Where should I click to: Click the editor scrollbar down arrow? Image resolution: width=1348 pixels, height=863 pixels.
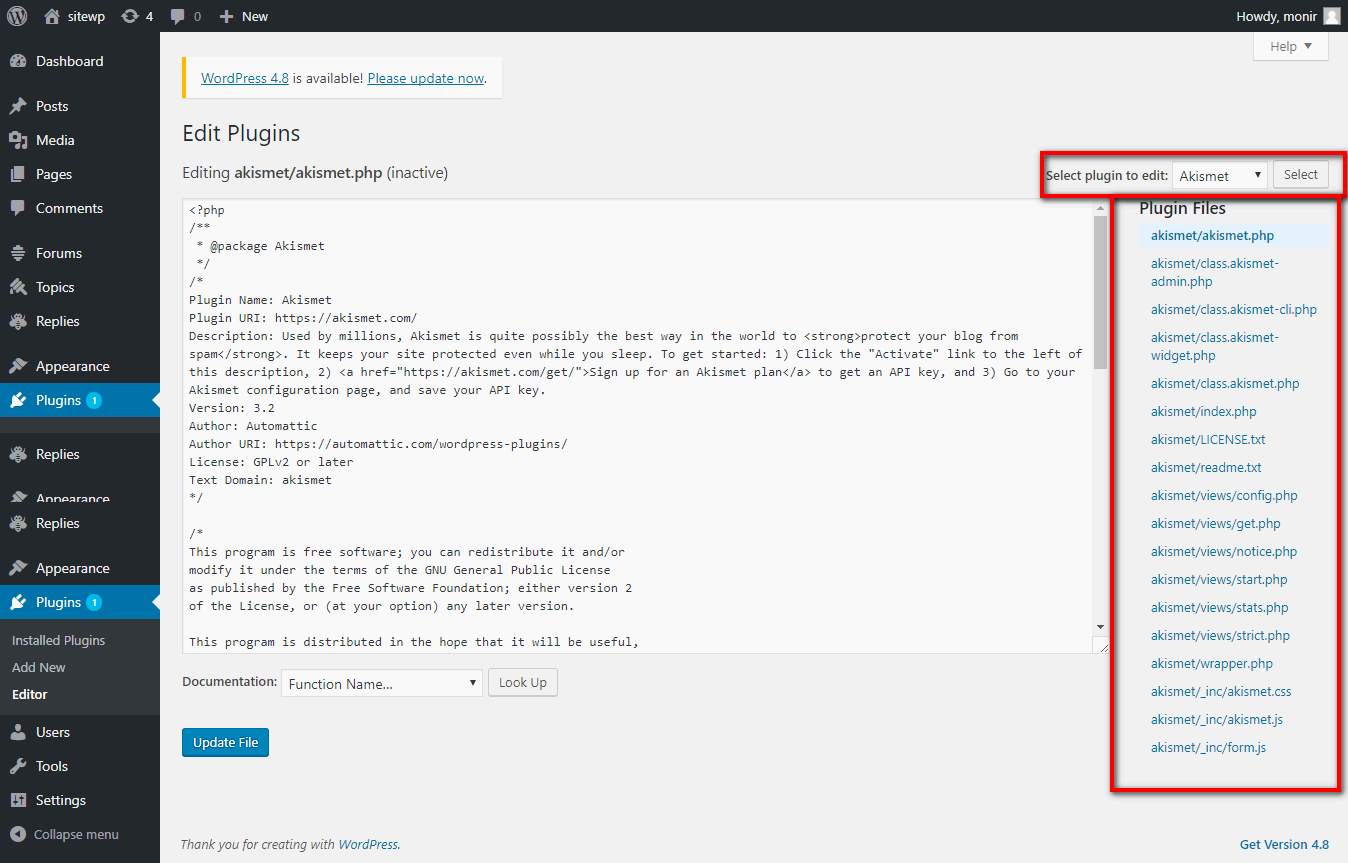point(1101,626)
